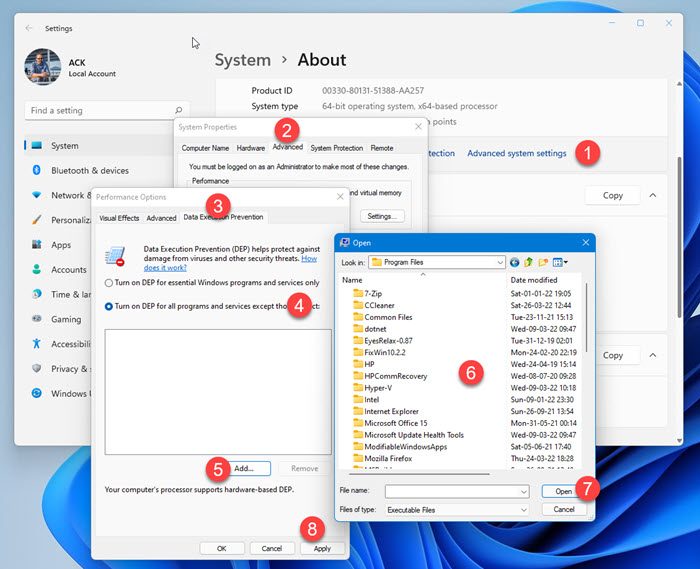Click the Go back icon in Open dialog
Image resolution: width=700 pixels, height=569 pixels.
coord(515,262)
